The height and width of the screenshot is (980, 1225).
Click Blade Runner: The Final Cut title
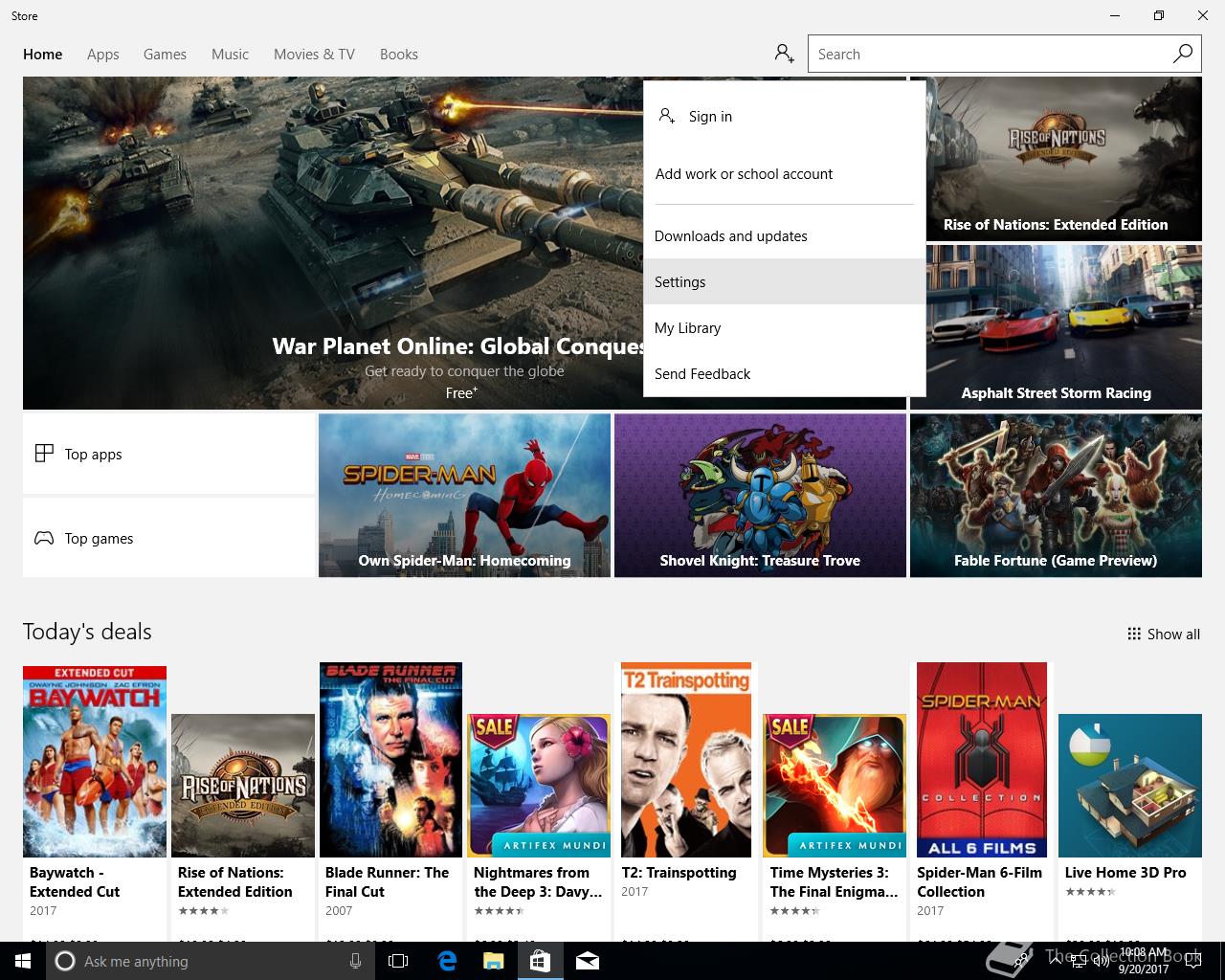tap(387, 881)
